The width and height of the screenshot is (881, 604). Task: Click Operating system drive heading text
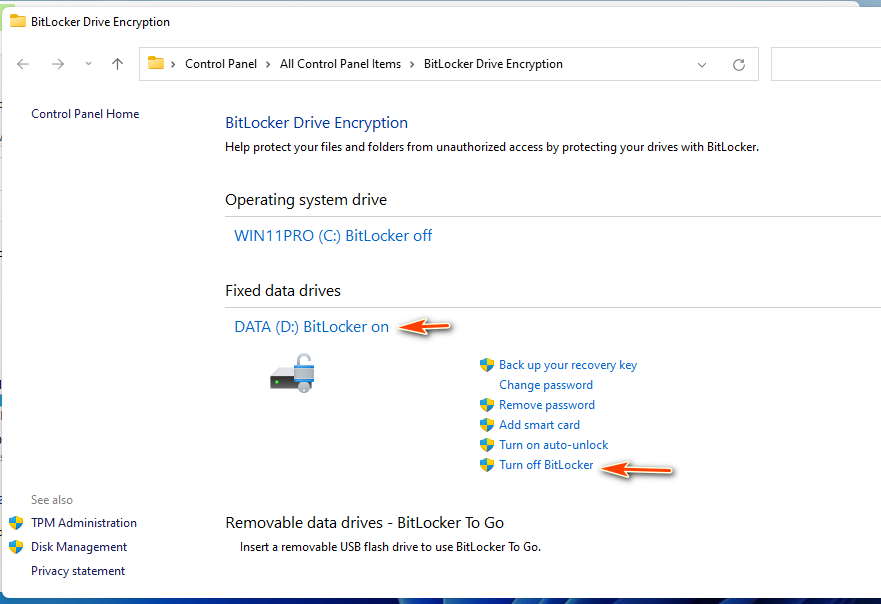click(306, 200)
